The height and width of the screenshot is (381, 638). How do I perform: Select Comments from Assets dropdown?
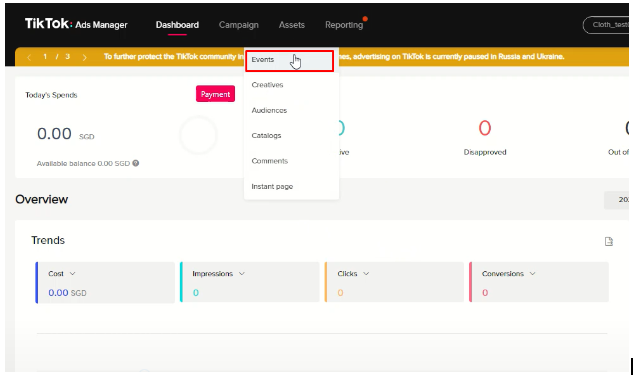click(269, 161)
